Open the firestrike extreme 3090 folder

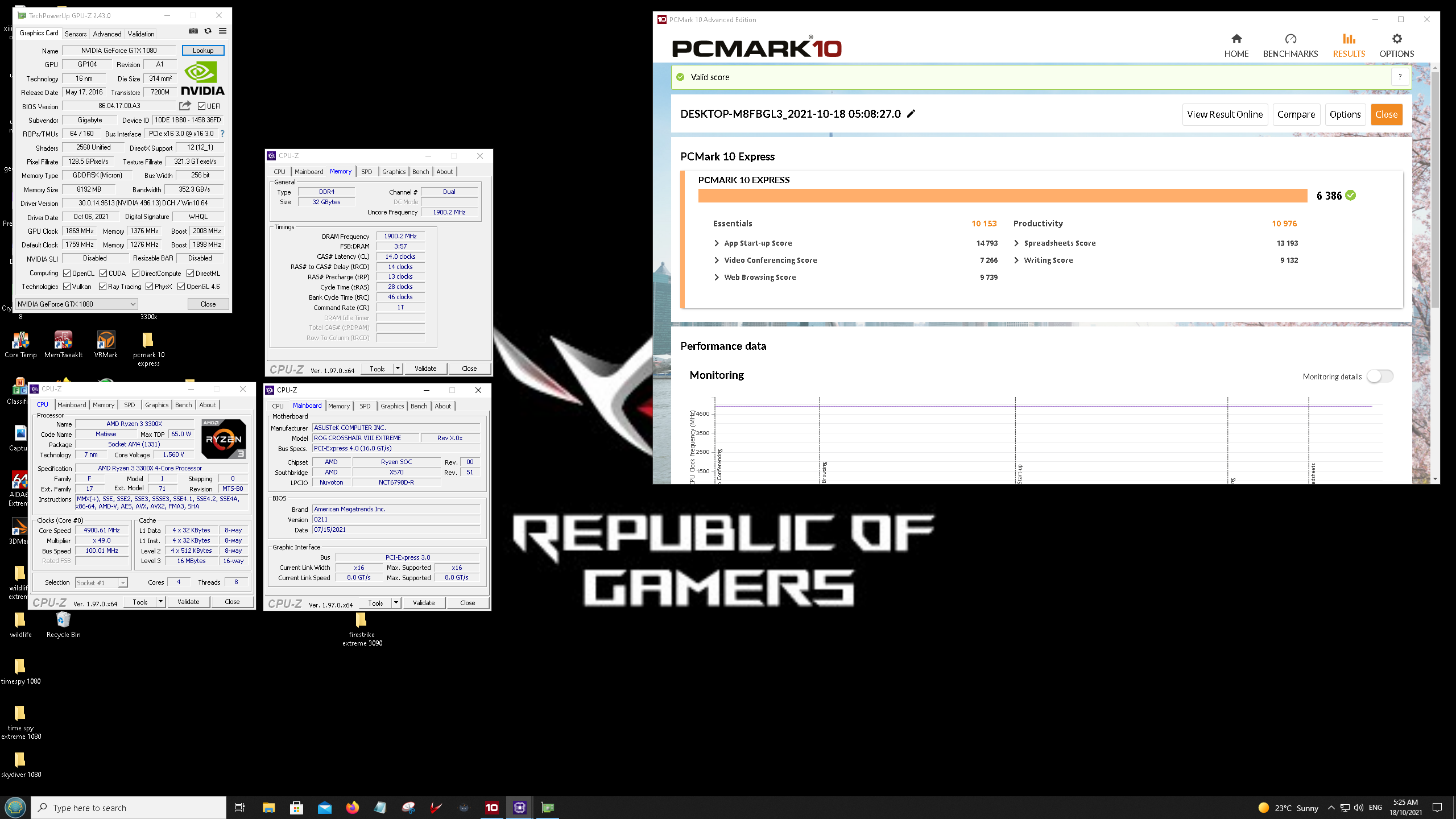tap(362, 629)
